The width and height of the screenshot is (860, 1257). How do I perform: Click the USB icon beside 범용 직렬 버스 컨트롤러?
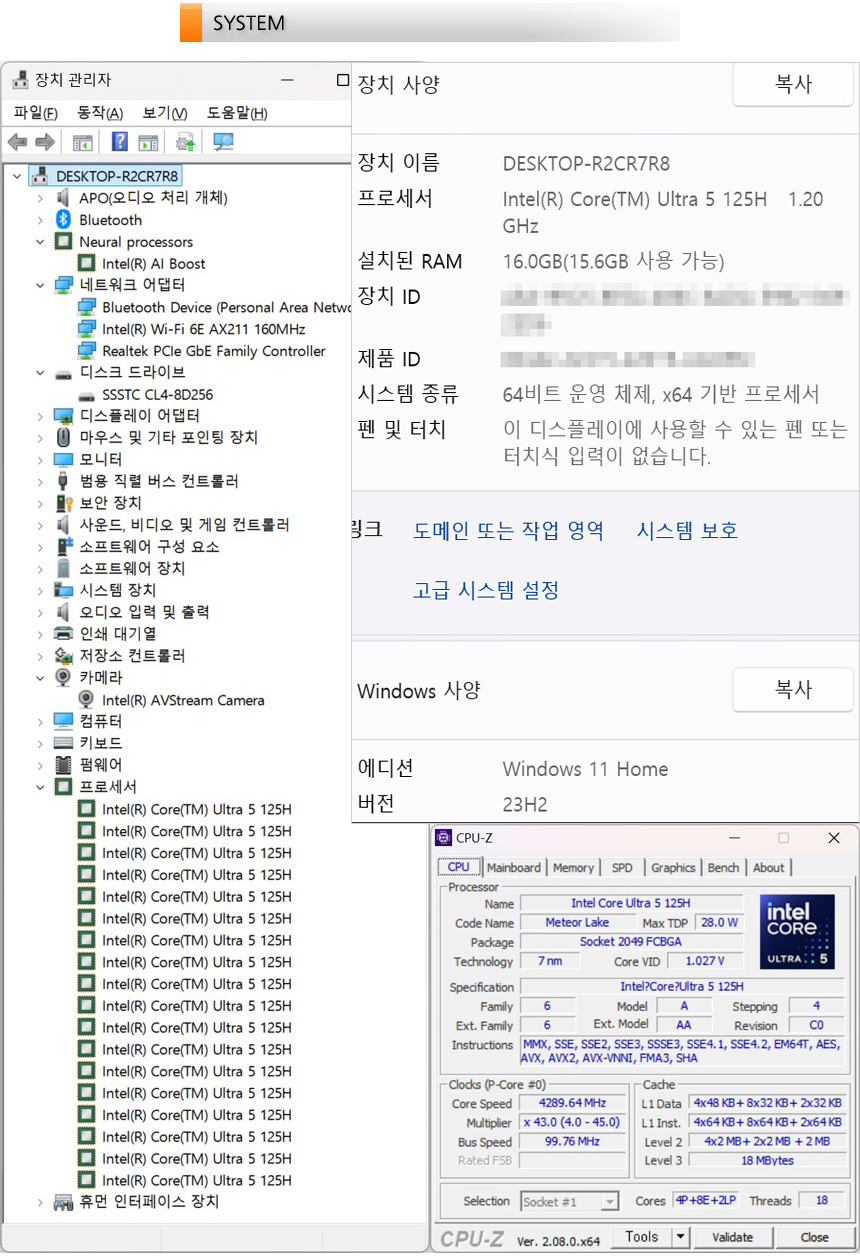pyautogui.click(x=63, y=482)
